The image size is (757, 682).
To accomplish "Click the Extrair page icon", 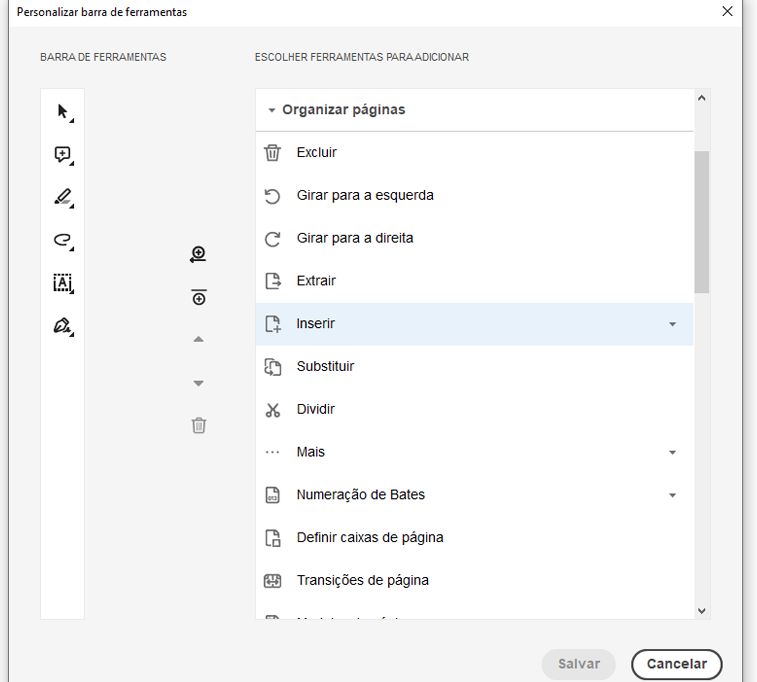I will point(273,281).
